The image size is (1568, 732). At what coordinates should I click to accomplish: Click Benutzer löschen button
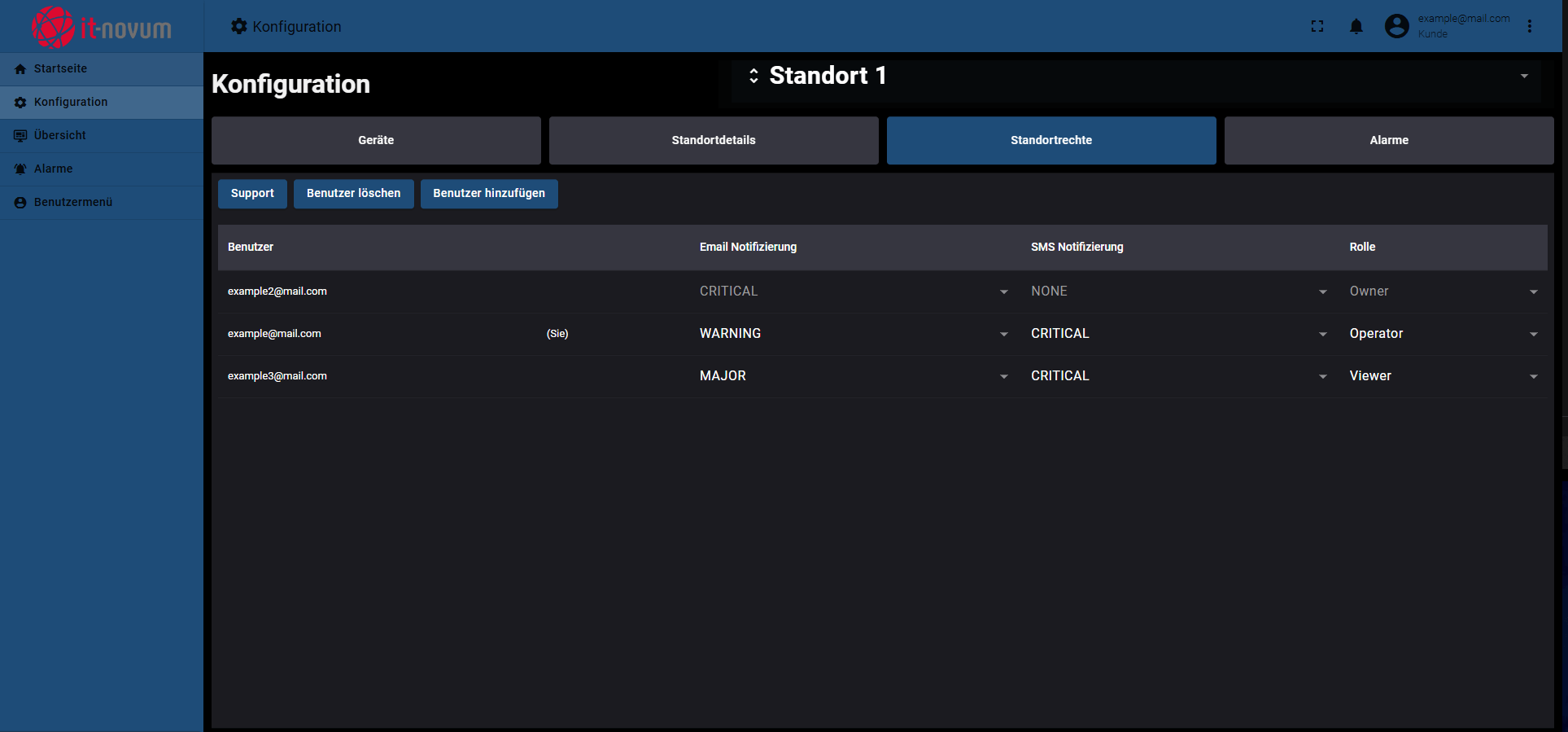coord(353,194)
